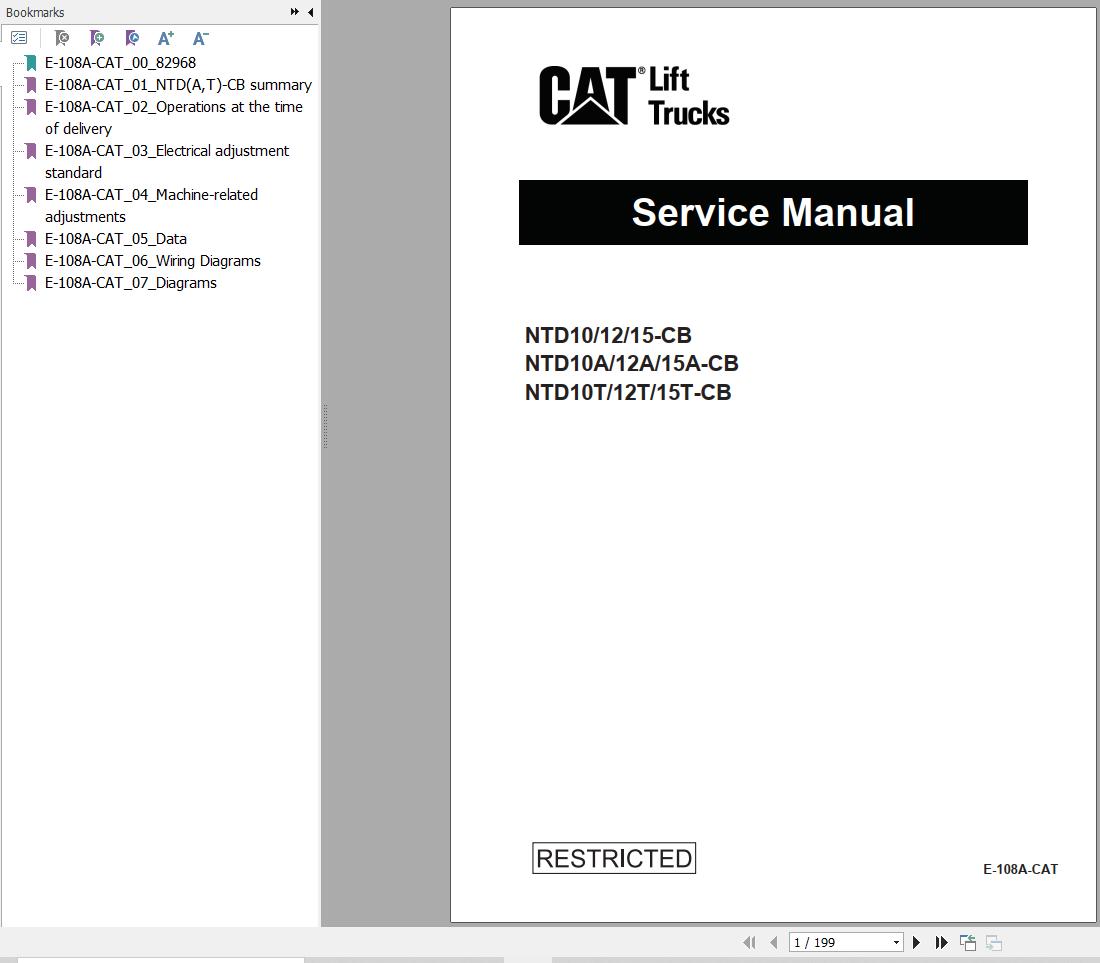Open the bookmark options menu icon
The width and height of the screenshot is (1100, 963).
pyautogui.click(x=19, y=37)
